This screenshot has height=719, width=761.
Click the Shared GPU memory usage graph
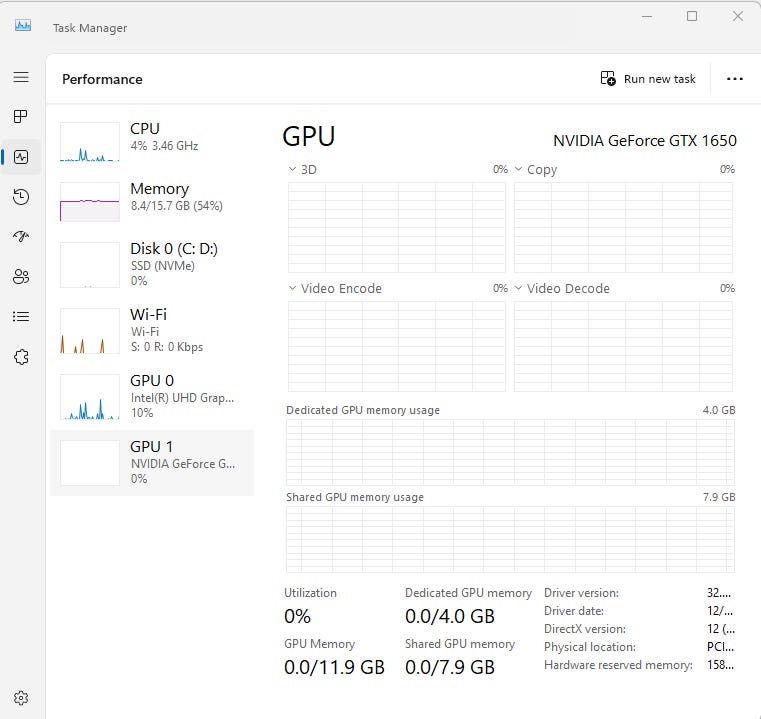click(510, 539)
